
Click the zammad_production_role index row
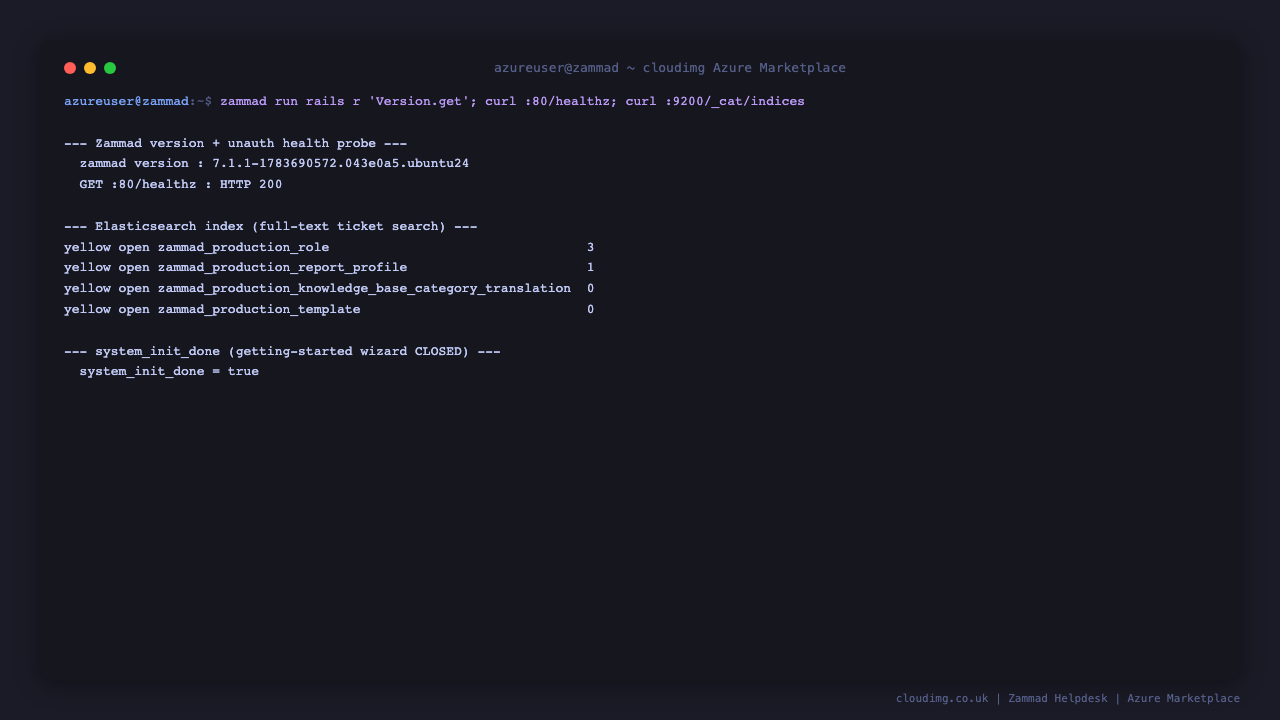[329, 247]
